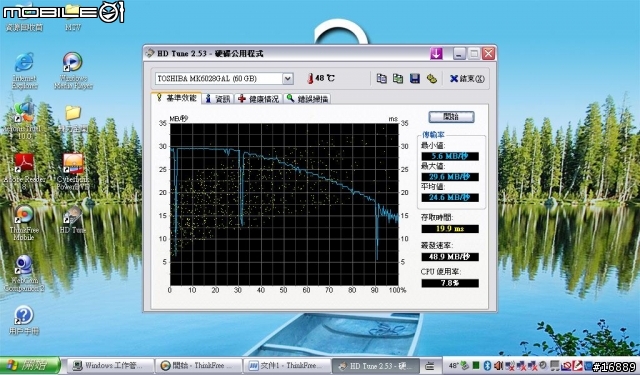Click the 48.9 MB/秒 burst rate value
This screenshot has height=375, width=640.
coord(450,257)
